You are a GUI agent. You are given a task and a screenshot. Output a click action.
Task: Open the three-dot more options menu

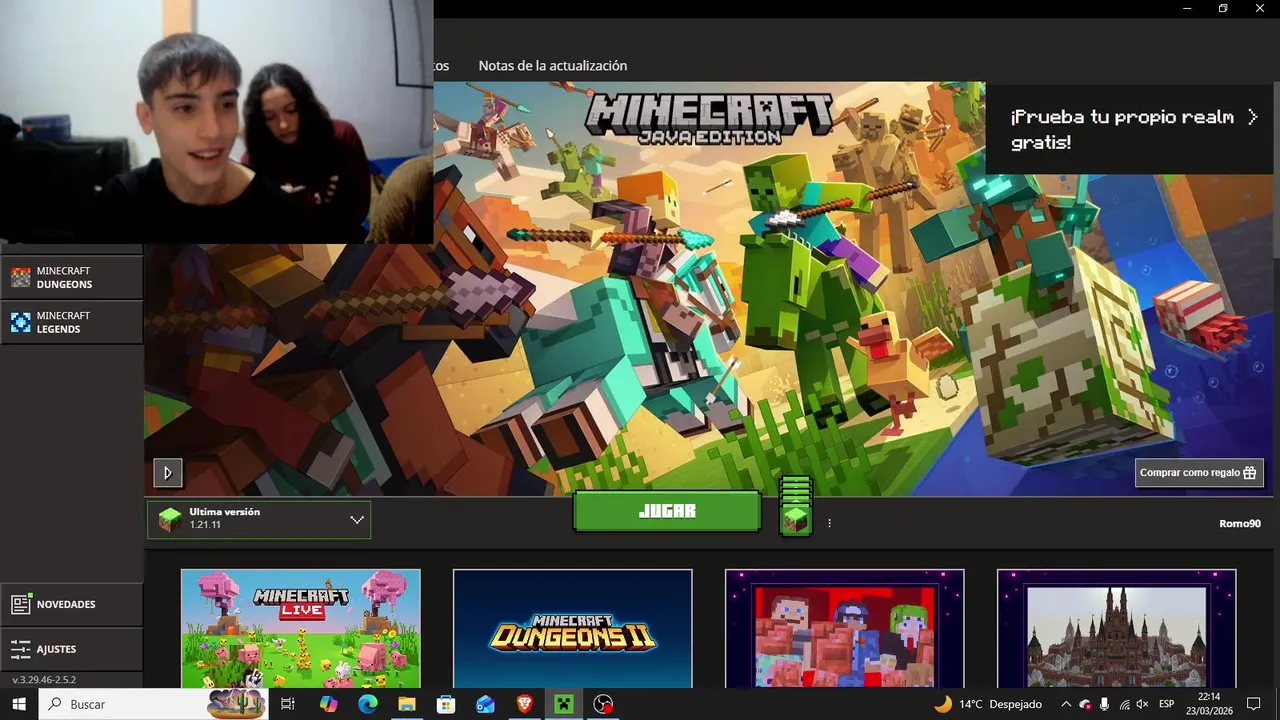829,523
